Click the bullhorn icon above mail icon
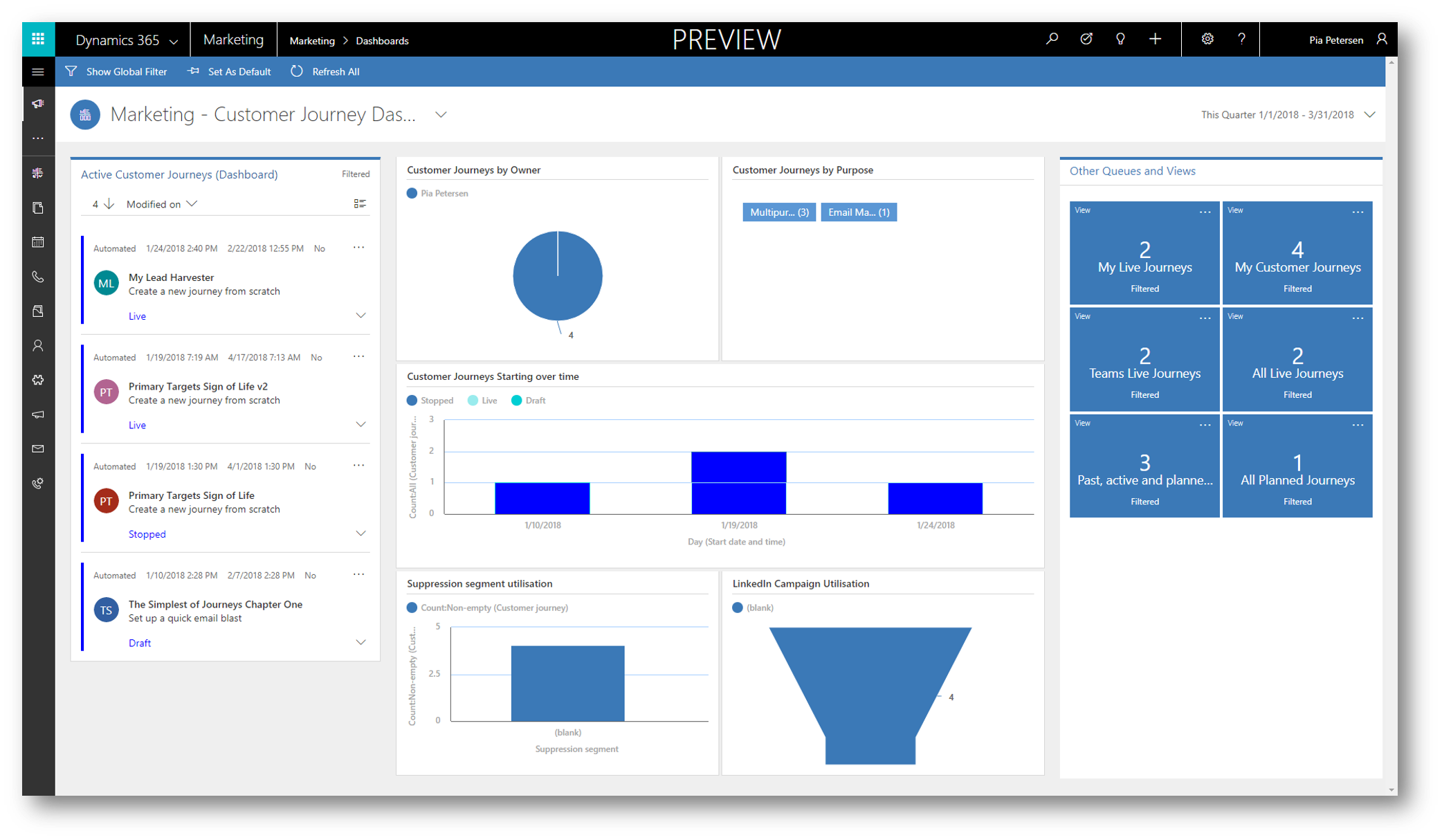Viewport: 1442px width, 840px height. [38, 414]
